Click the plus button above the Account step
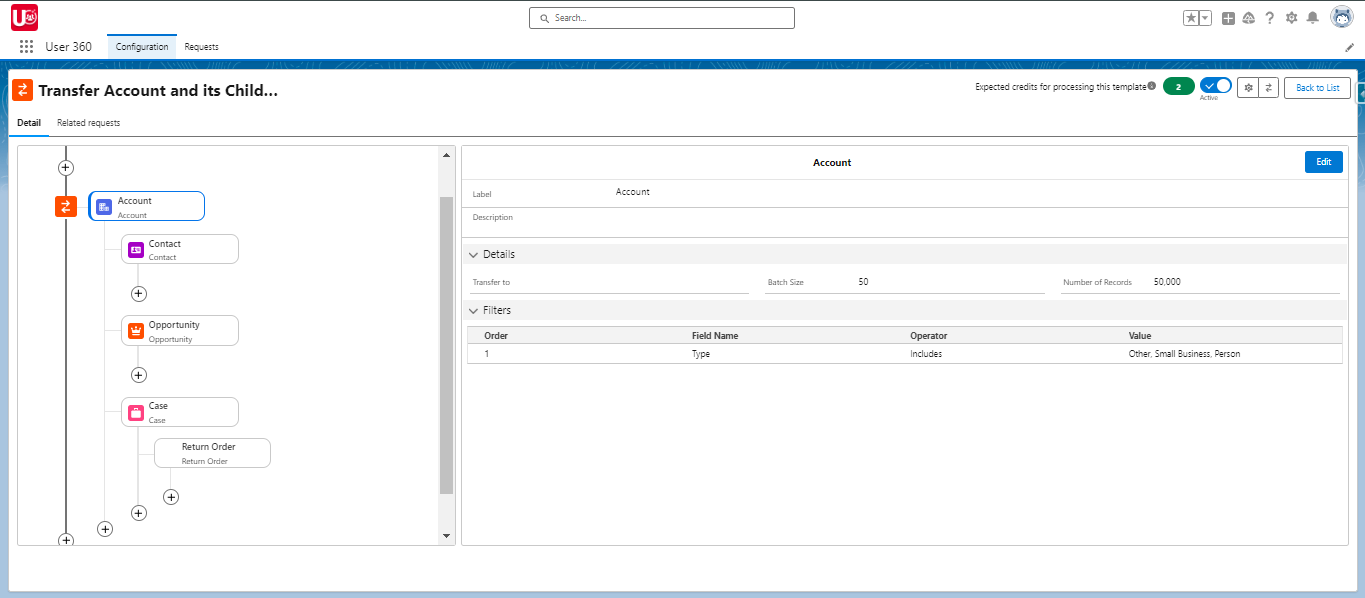The height and width of the screenshot is (598, 1365). click(x=66, y=168)
